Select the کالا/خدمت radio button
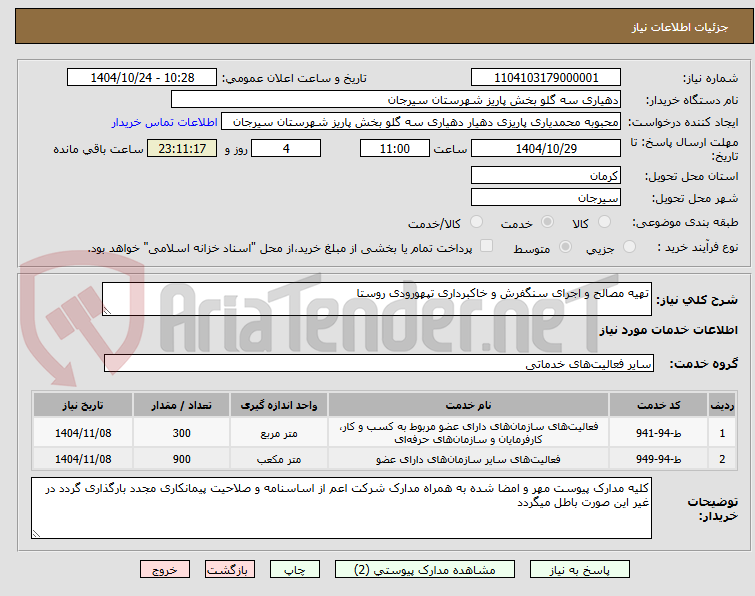755x596 pixels. click(476, 222)
